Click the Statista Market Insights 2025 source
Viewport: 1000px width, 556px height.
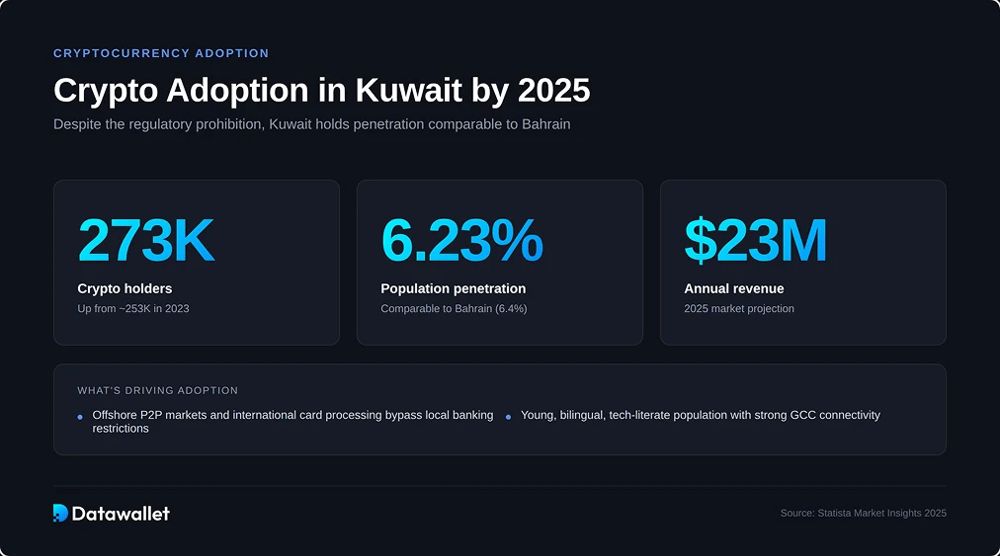click(x=864, y=513)
